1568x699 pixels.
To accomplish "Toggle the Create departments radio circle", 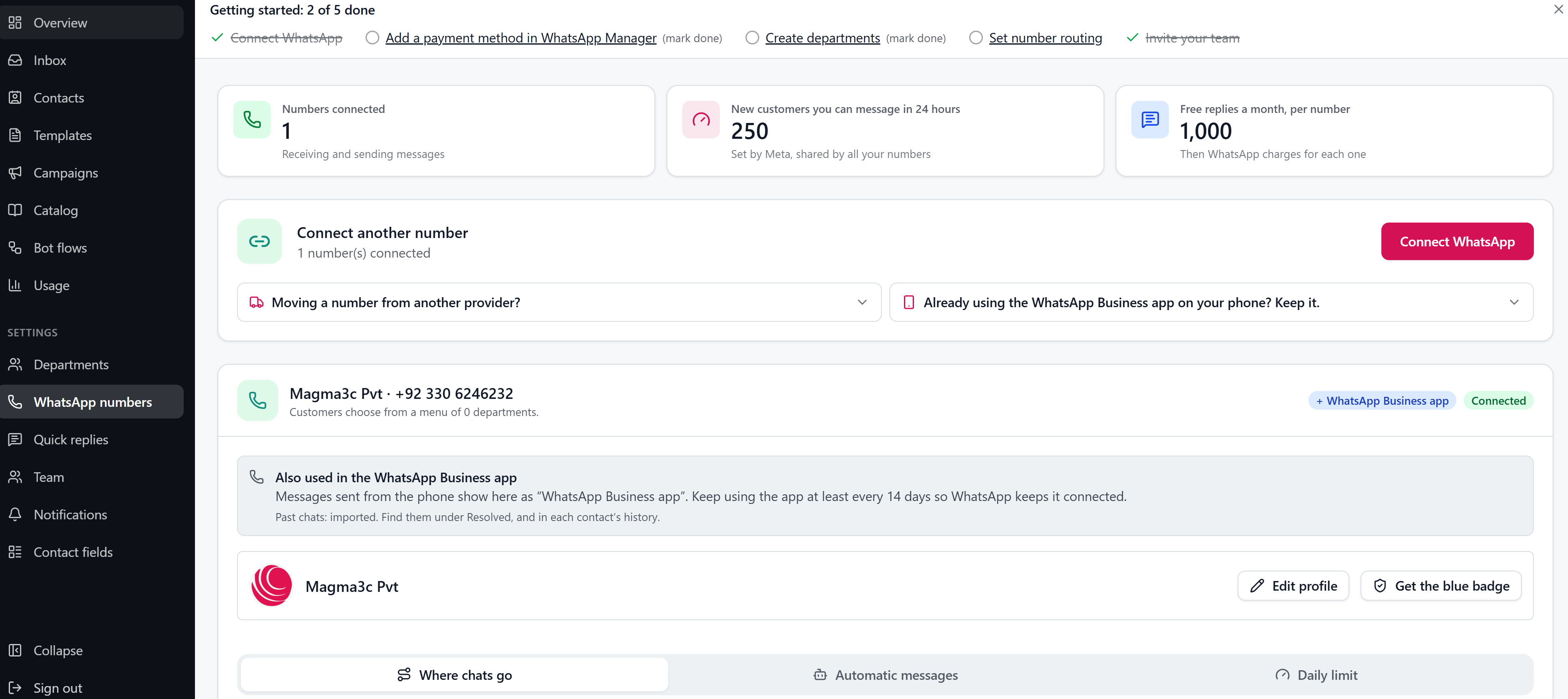I will (752, 38).
